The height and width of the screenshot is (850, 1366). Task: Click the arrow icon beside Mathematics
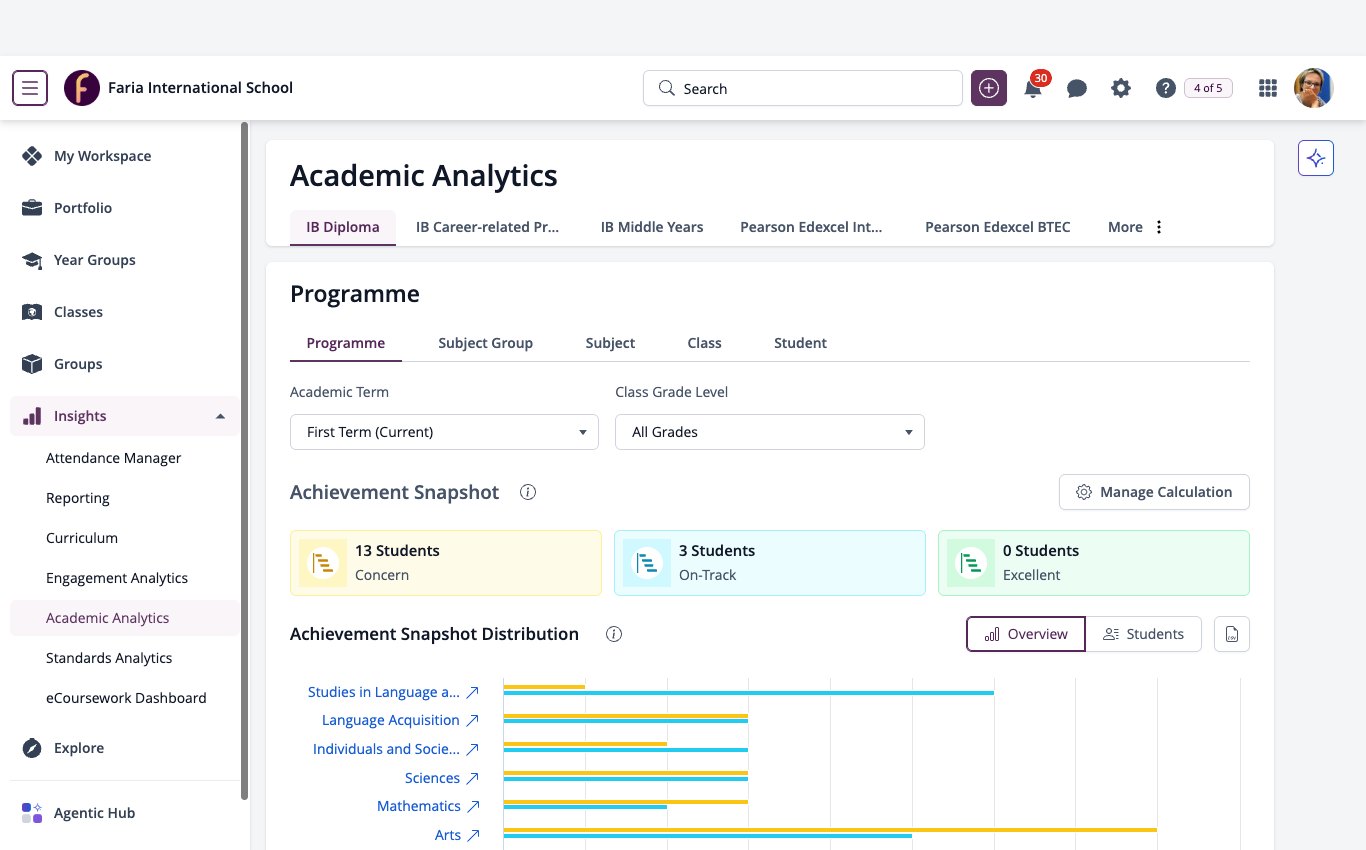coord(473,806)
